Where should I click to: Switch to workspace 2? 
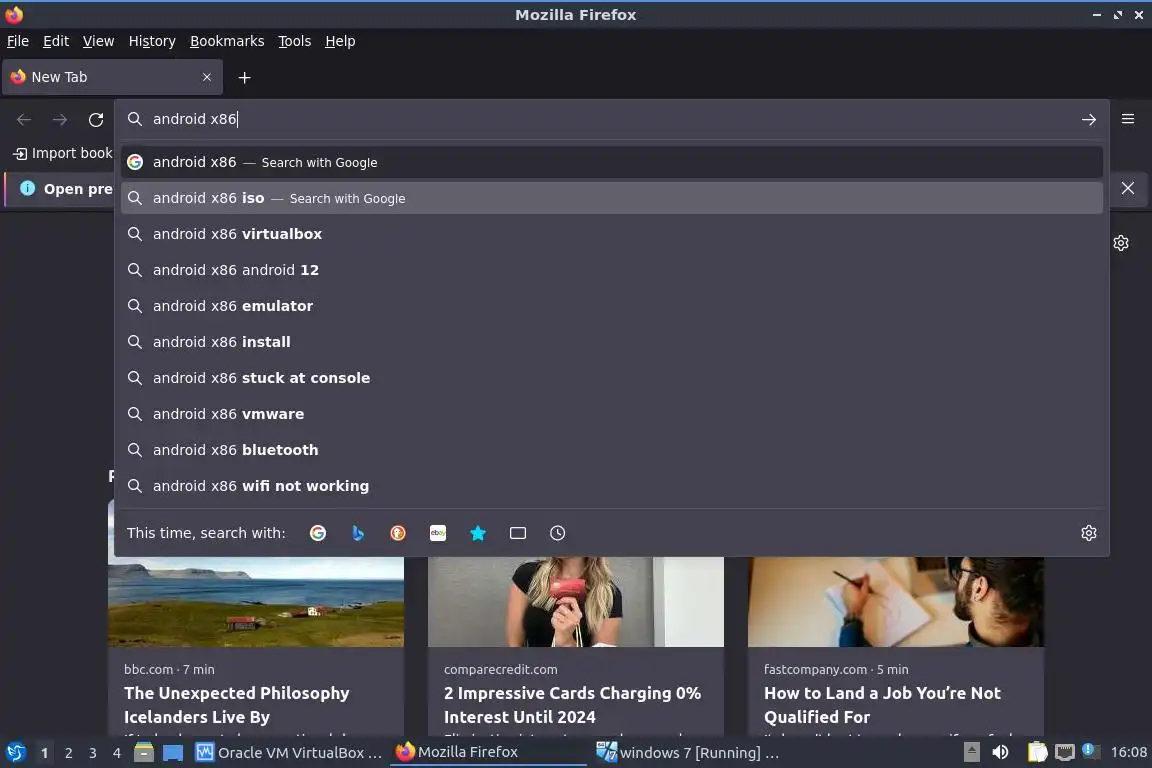coord(68,753)
